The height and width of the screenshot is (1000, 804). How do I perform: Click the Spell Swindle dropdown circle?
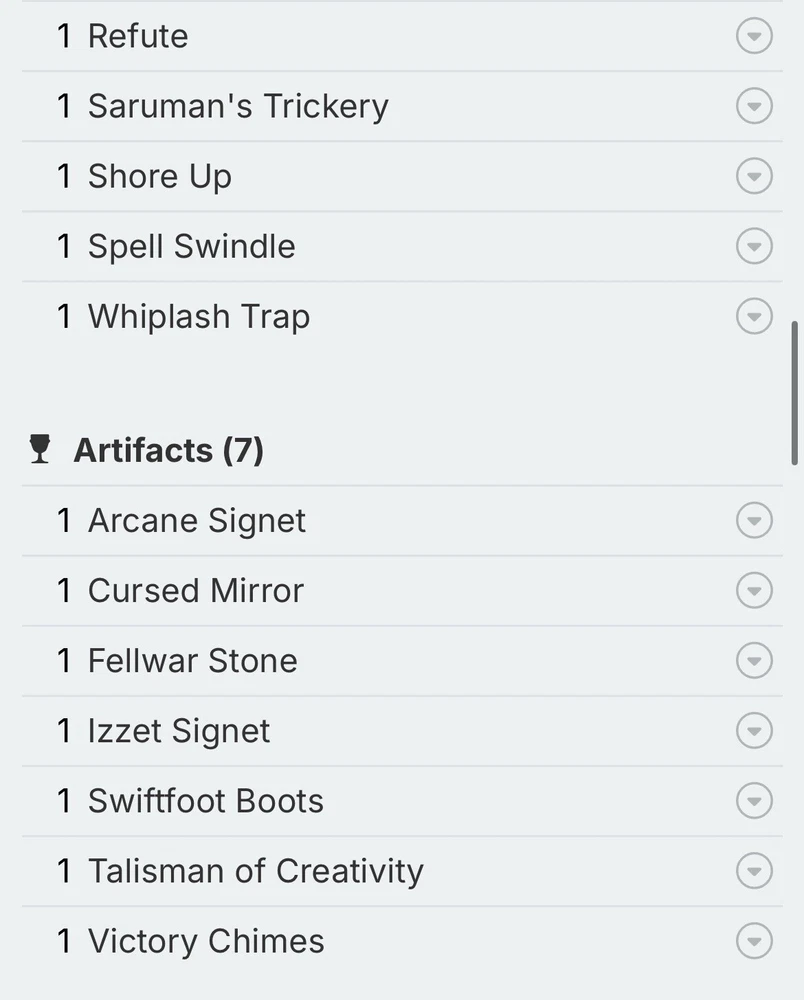754,247
